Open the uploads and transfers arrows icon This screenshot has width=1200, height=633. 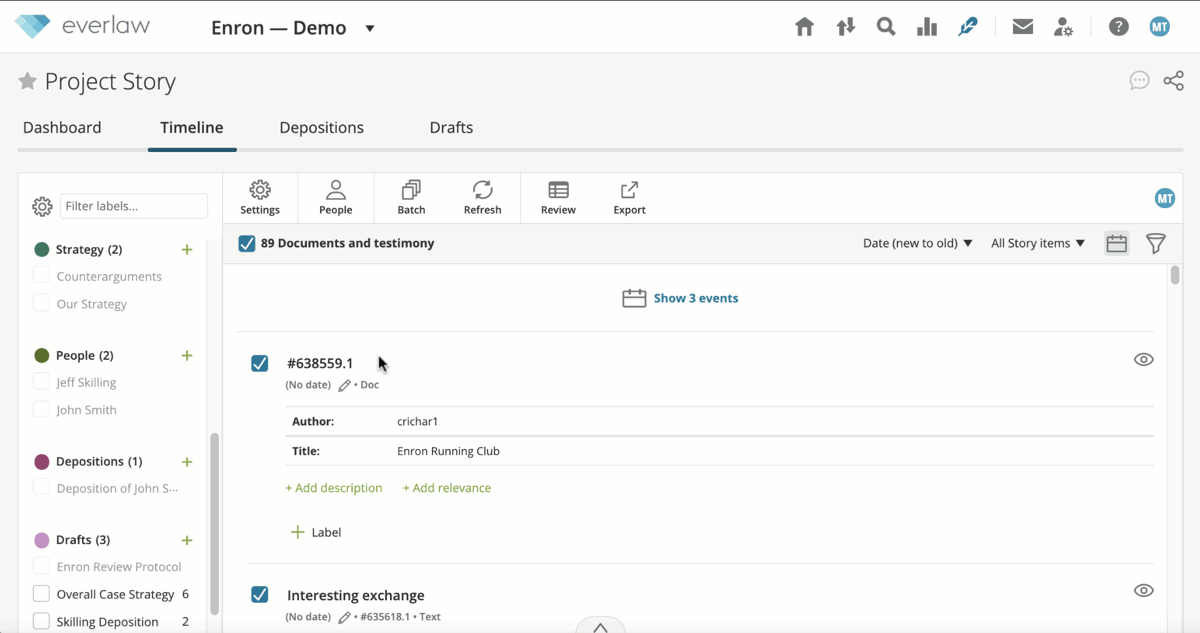pyautogui.click(x=846, y=27)
